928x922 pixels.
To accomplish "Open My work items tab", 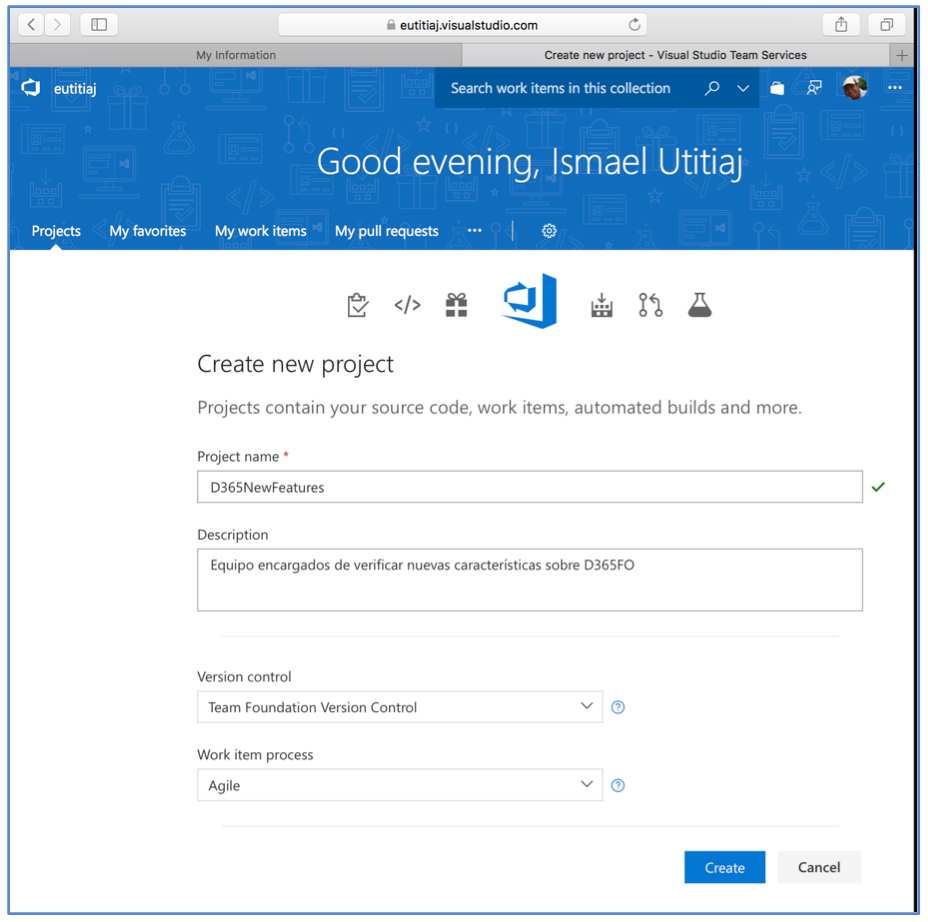I will (260, 231).
